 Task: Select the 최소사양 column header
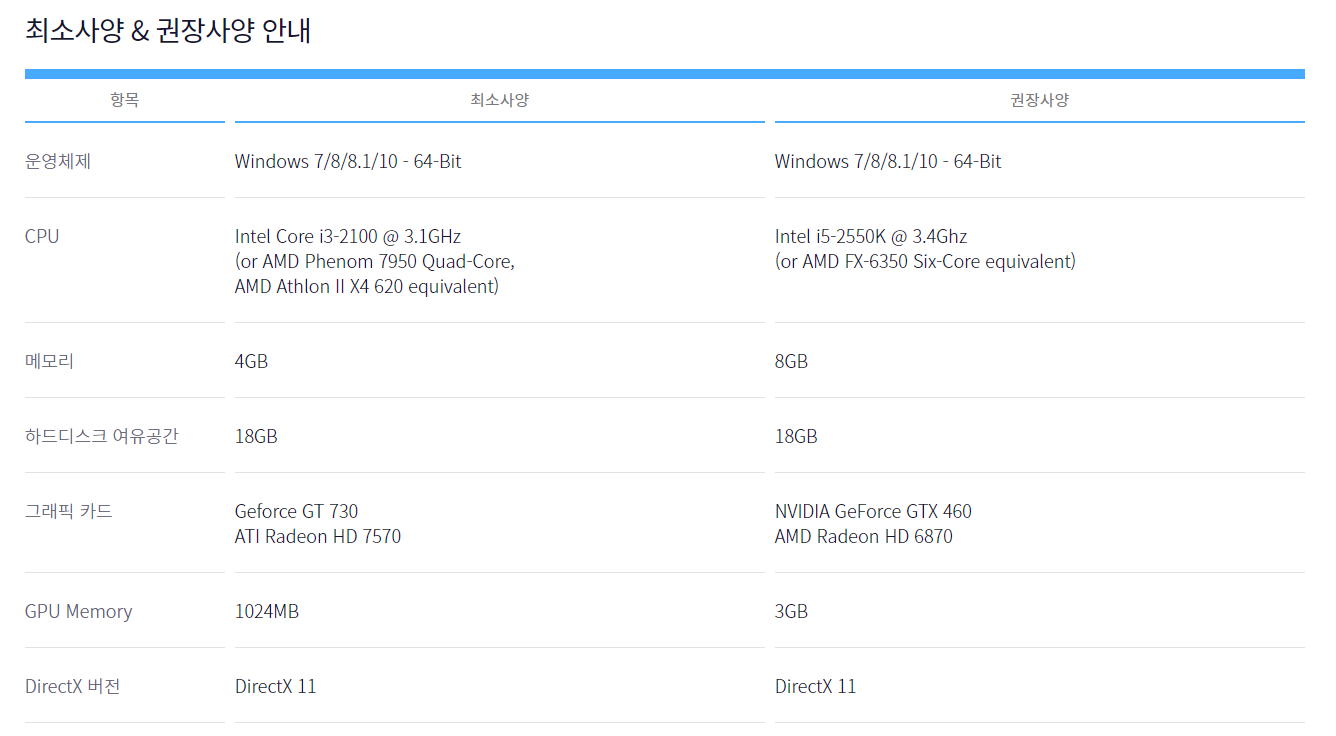tap(500, 100)
